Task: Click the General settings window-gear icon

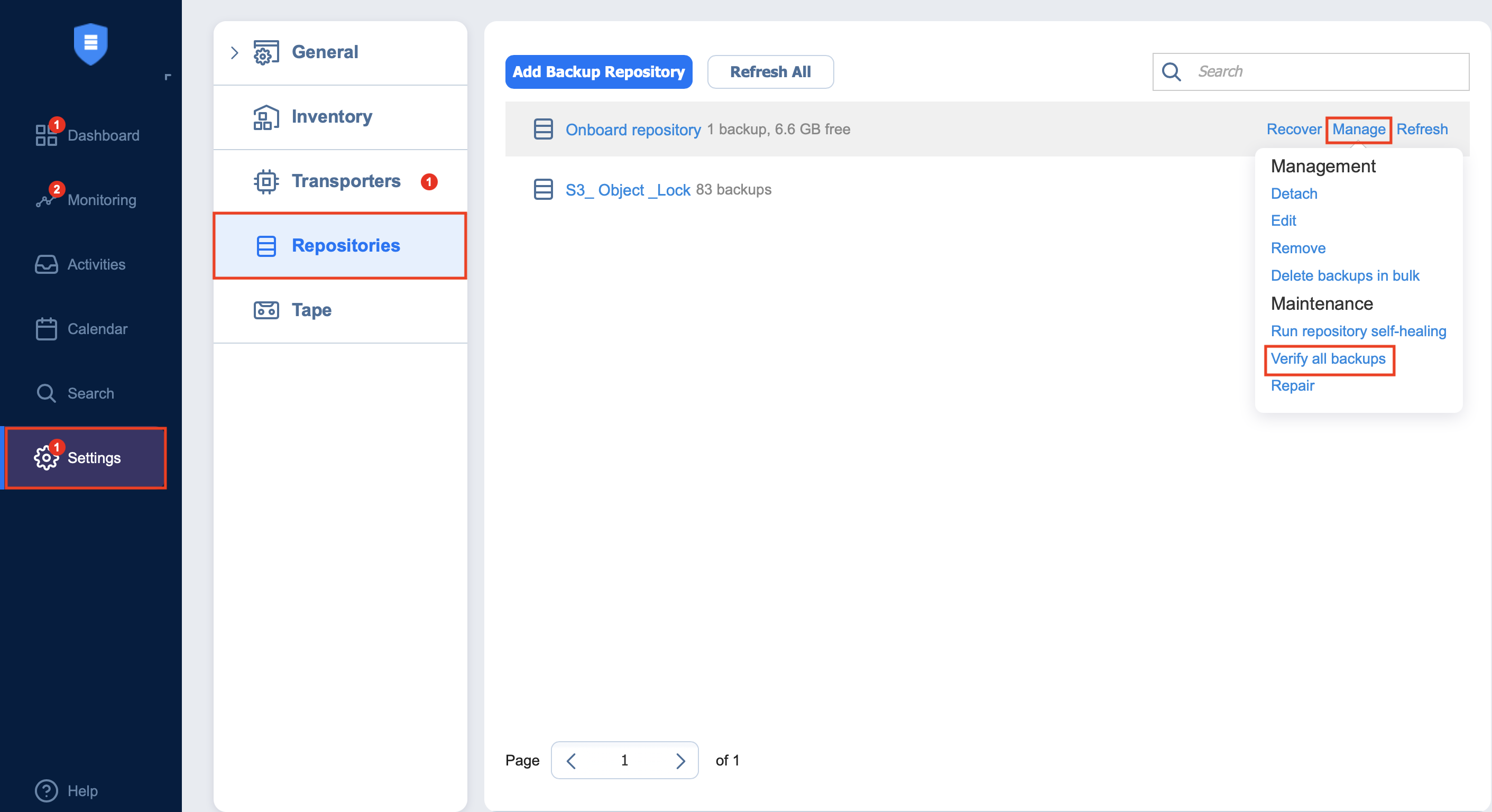Action: tap(266, 53)
